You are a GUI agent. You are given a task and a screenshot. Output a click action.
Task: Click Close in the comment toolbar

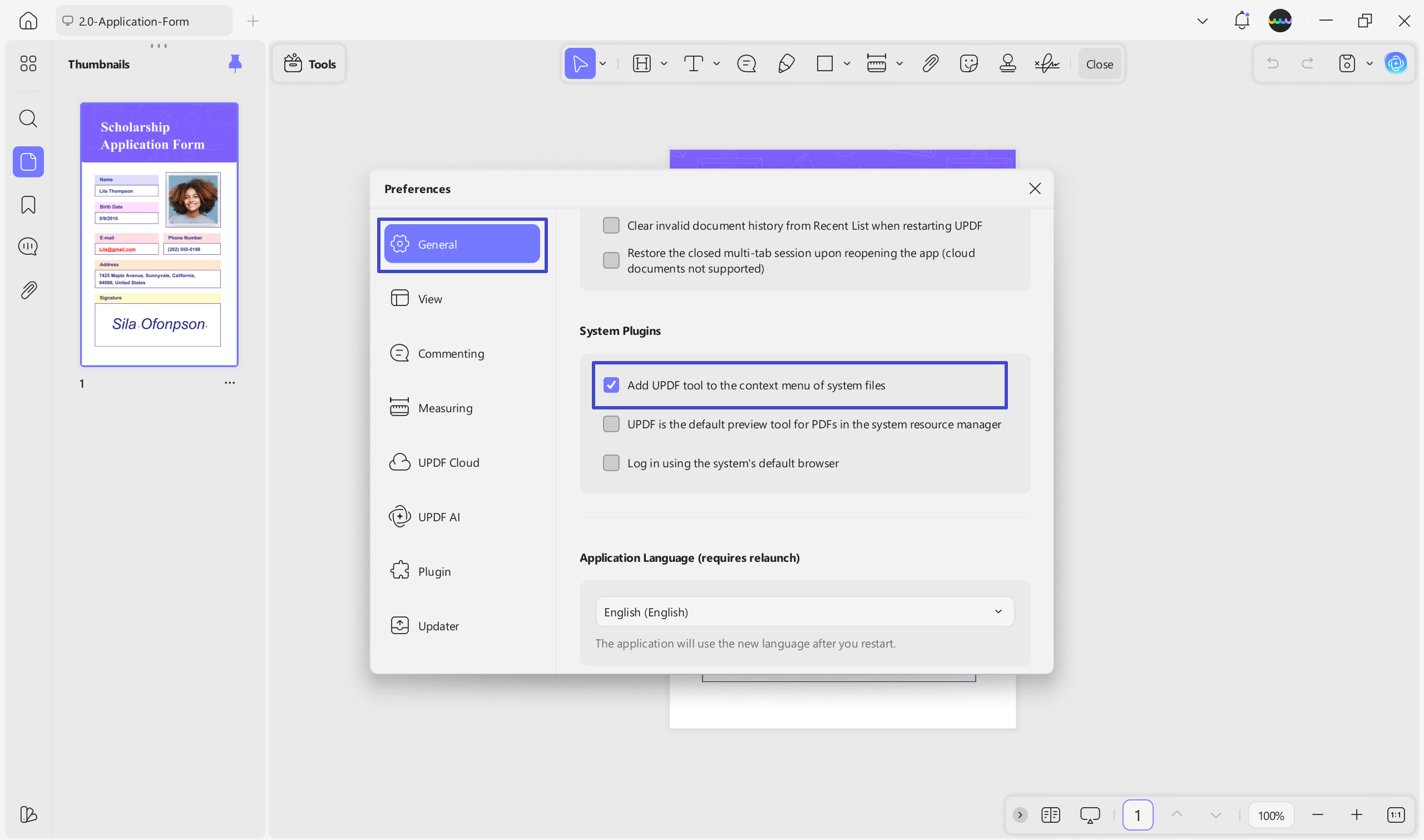click(x=1099, y=64)
